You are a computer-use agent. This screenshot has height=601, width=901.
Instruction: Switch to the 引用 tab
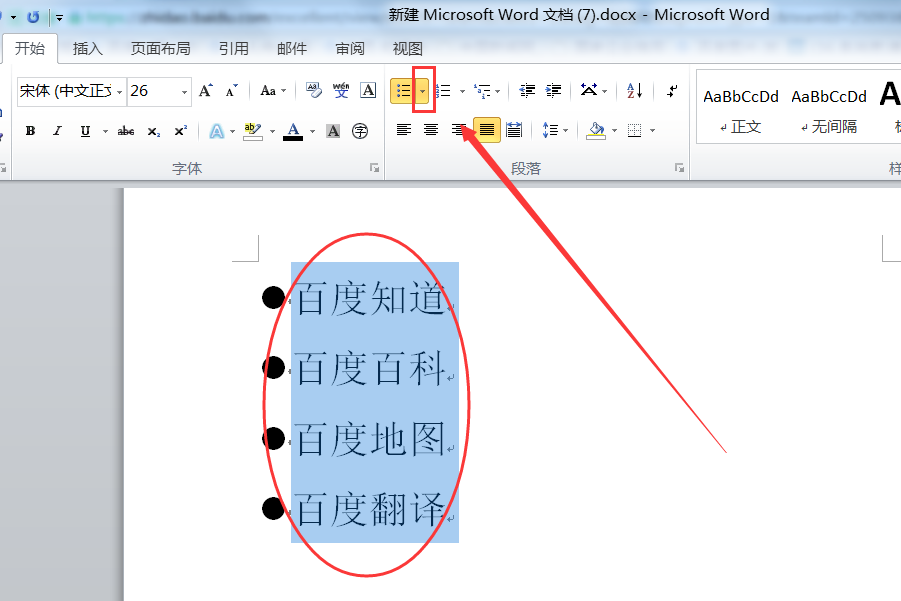[233, 48]
